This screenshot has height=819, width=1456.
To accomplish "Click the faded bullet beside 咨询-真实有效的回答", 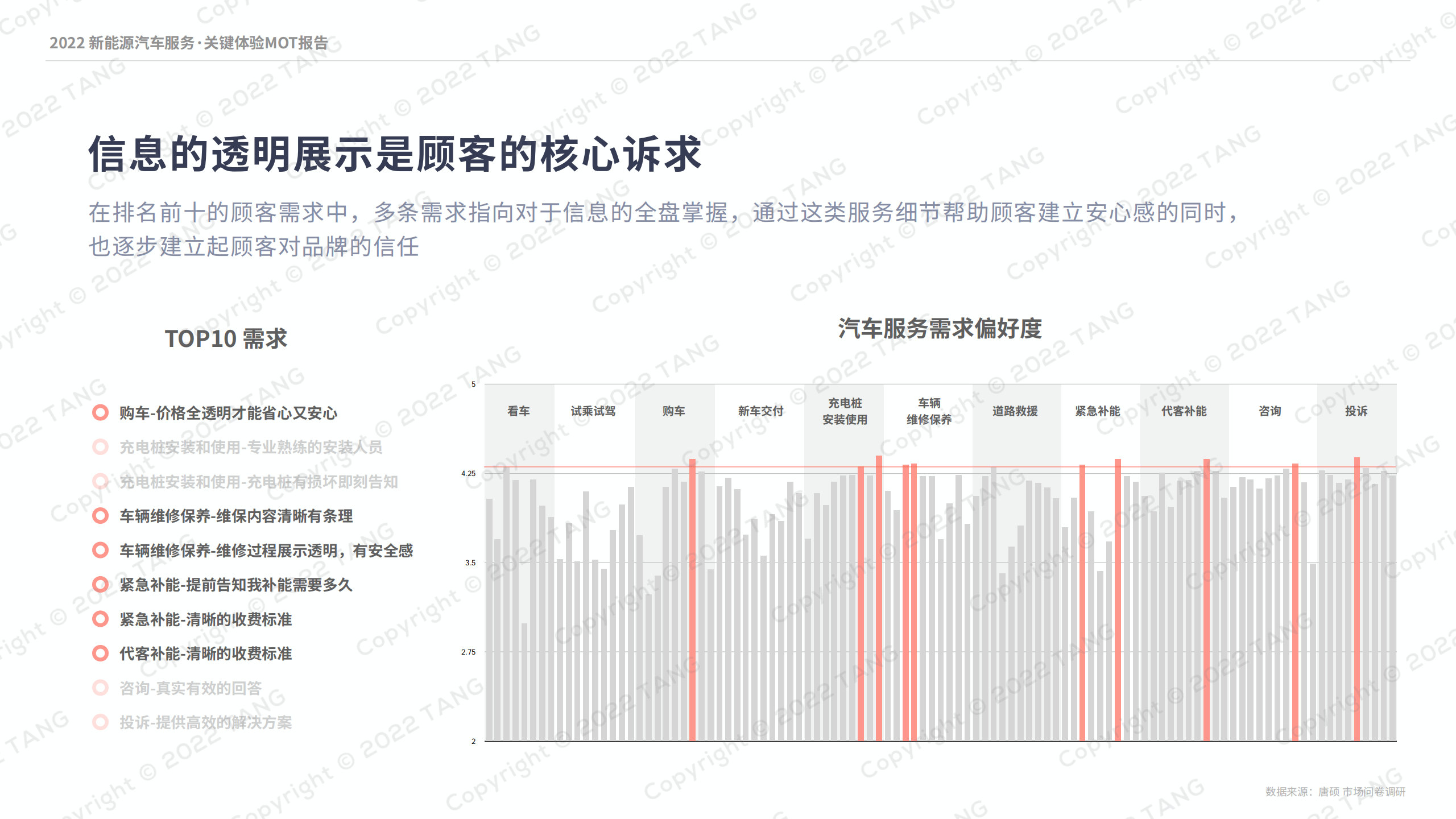I will click(x=101, y=688).
